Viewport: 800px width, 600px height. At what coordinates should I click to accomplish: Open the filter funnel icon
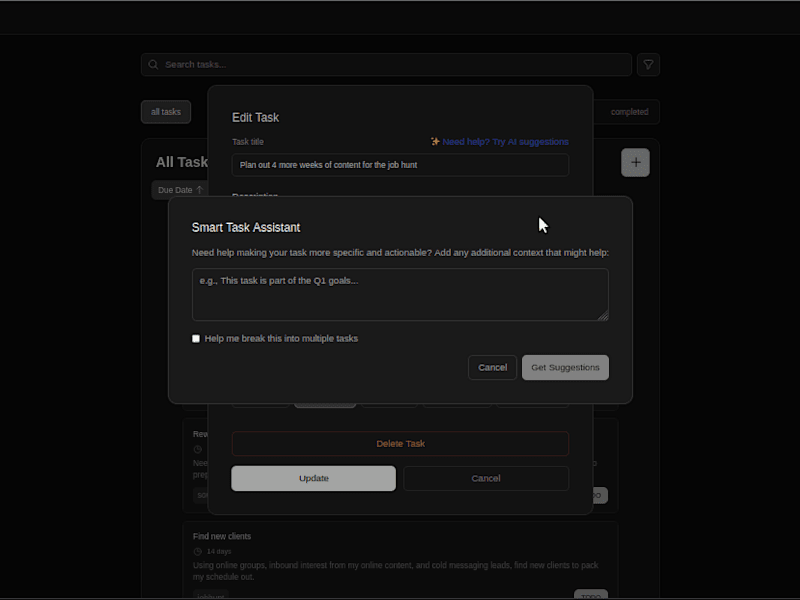(648, 64)
